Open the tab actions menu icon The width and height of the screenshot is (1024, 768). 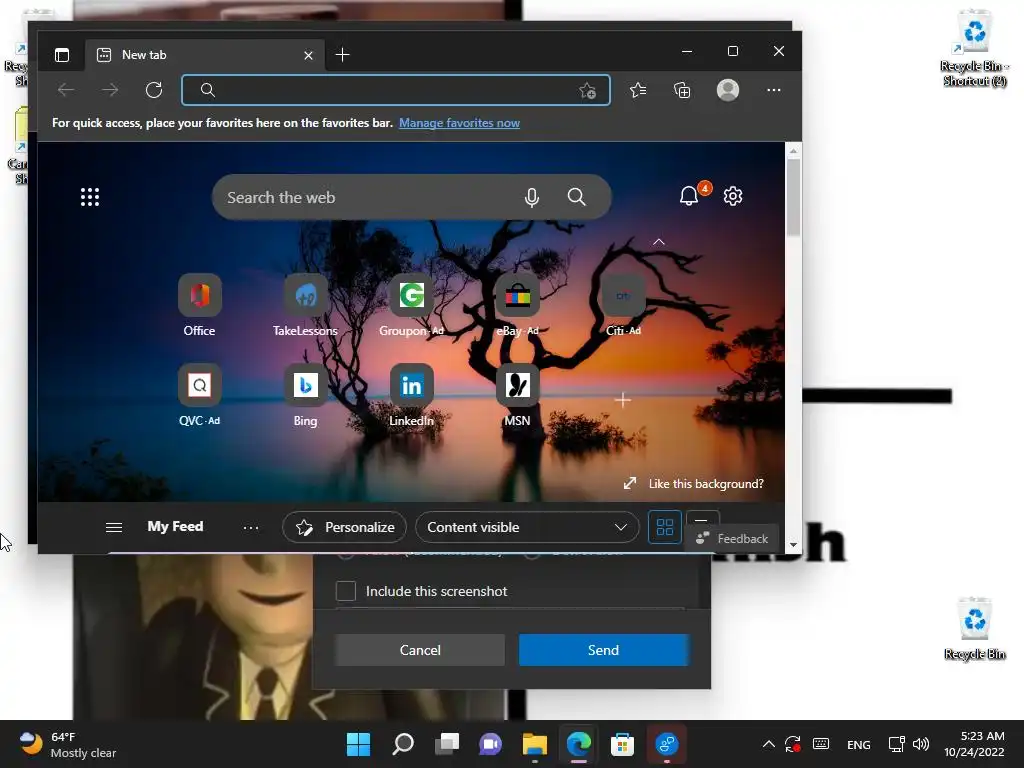click(x=62, y=55)
